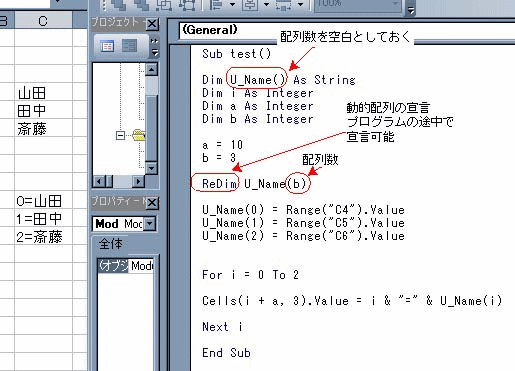The height and width of the screenshot is (371, 515).
Task: Open the Mod object dropdown in Properties
Action: coord(150,224)
